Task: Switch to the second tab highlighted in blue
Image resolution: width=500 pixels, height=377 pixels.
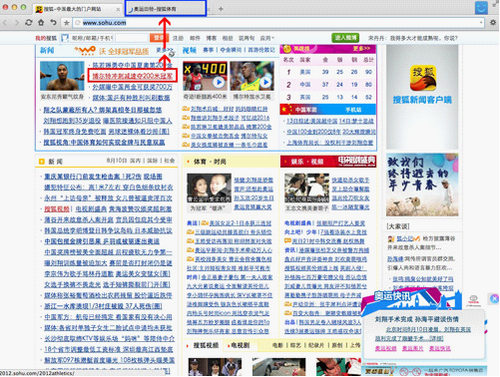Action: tap(166, 8)
